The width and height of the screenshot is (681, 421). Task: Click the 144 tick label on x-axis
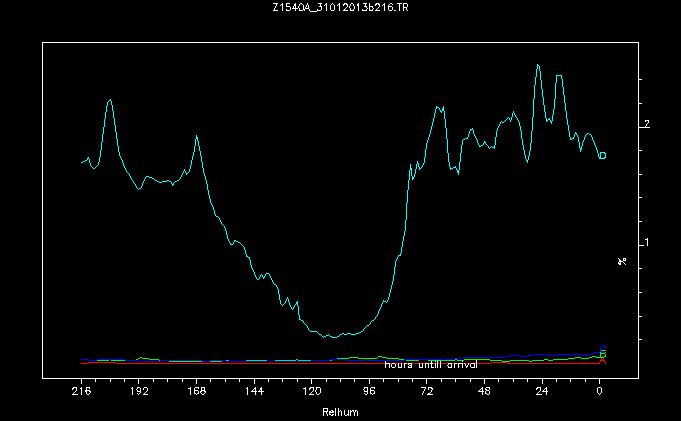pos(254,393)
